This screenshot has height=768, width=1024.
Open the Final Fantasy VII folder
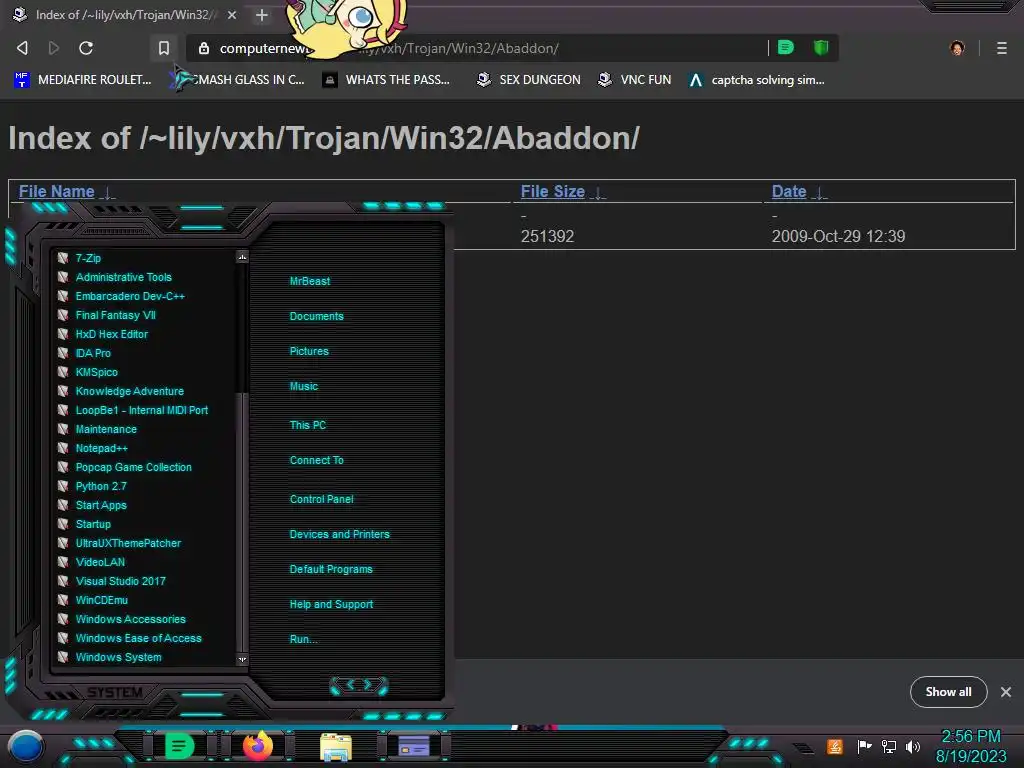coord(116,315)
